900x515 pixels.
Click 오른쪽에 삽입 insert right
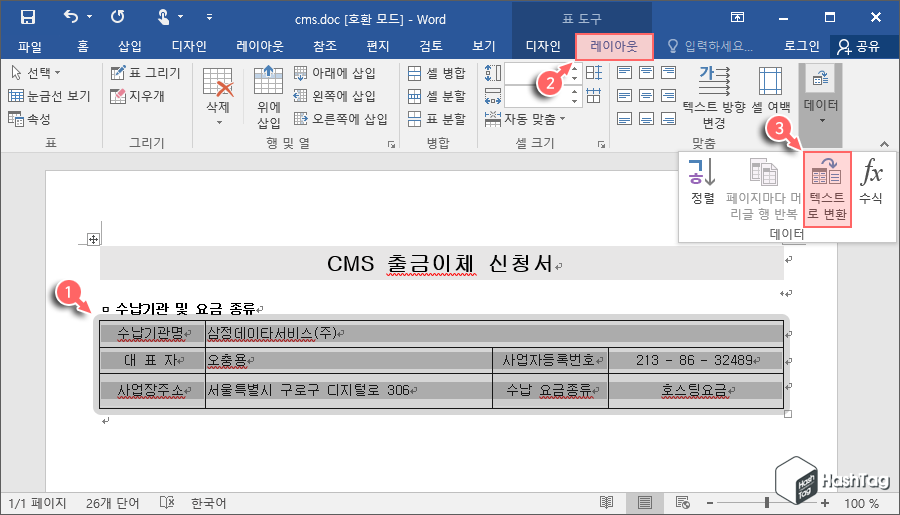(x=340, y=119)
